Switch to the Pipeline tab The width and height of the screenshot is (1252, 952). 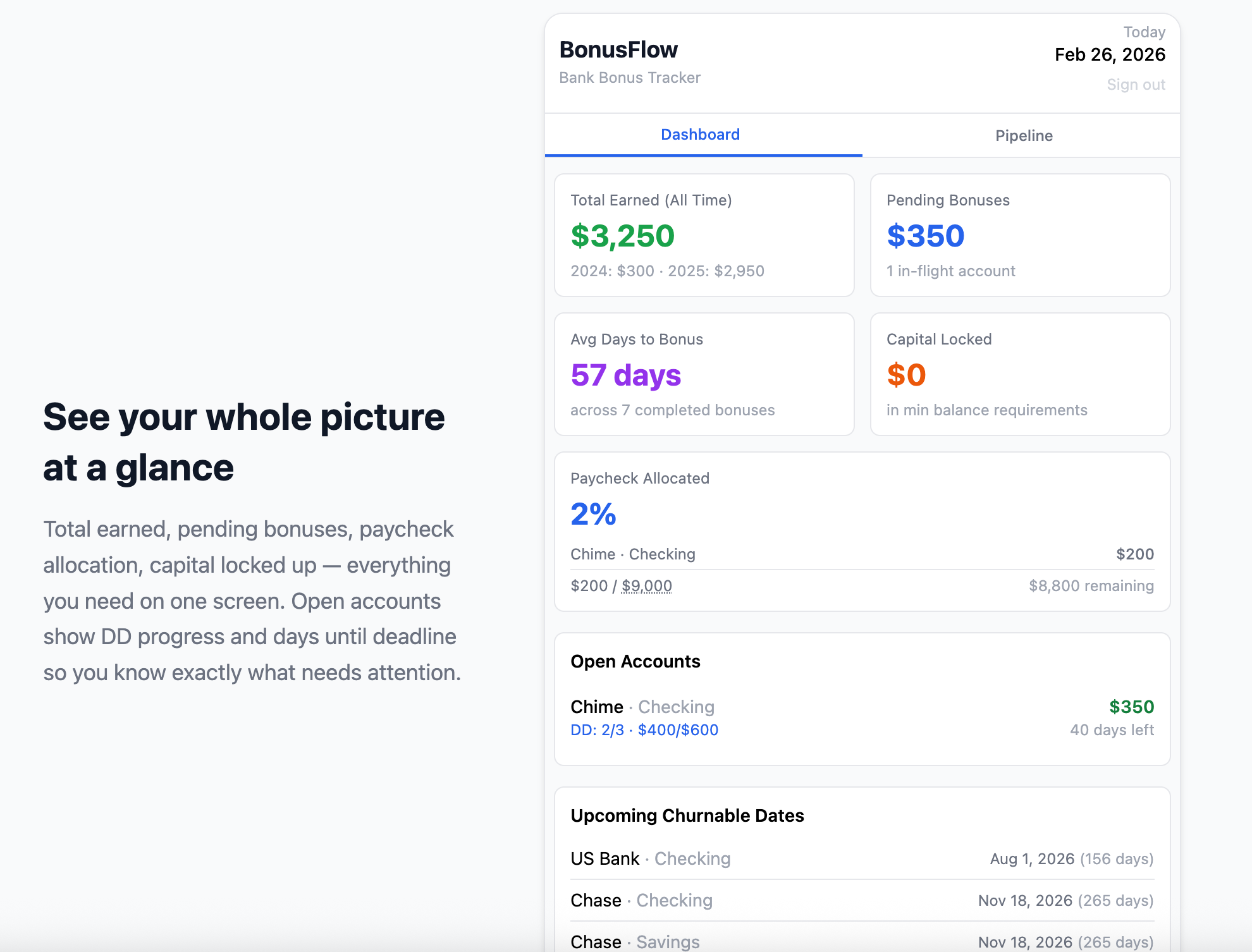tap(1023, 136)
